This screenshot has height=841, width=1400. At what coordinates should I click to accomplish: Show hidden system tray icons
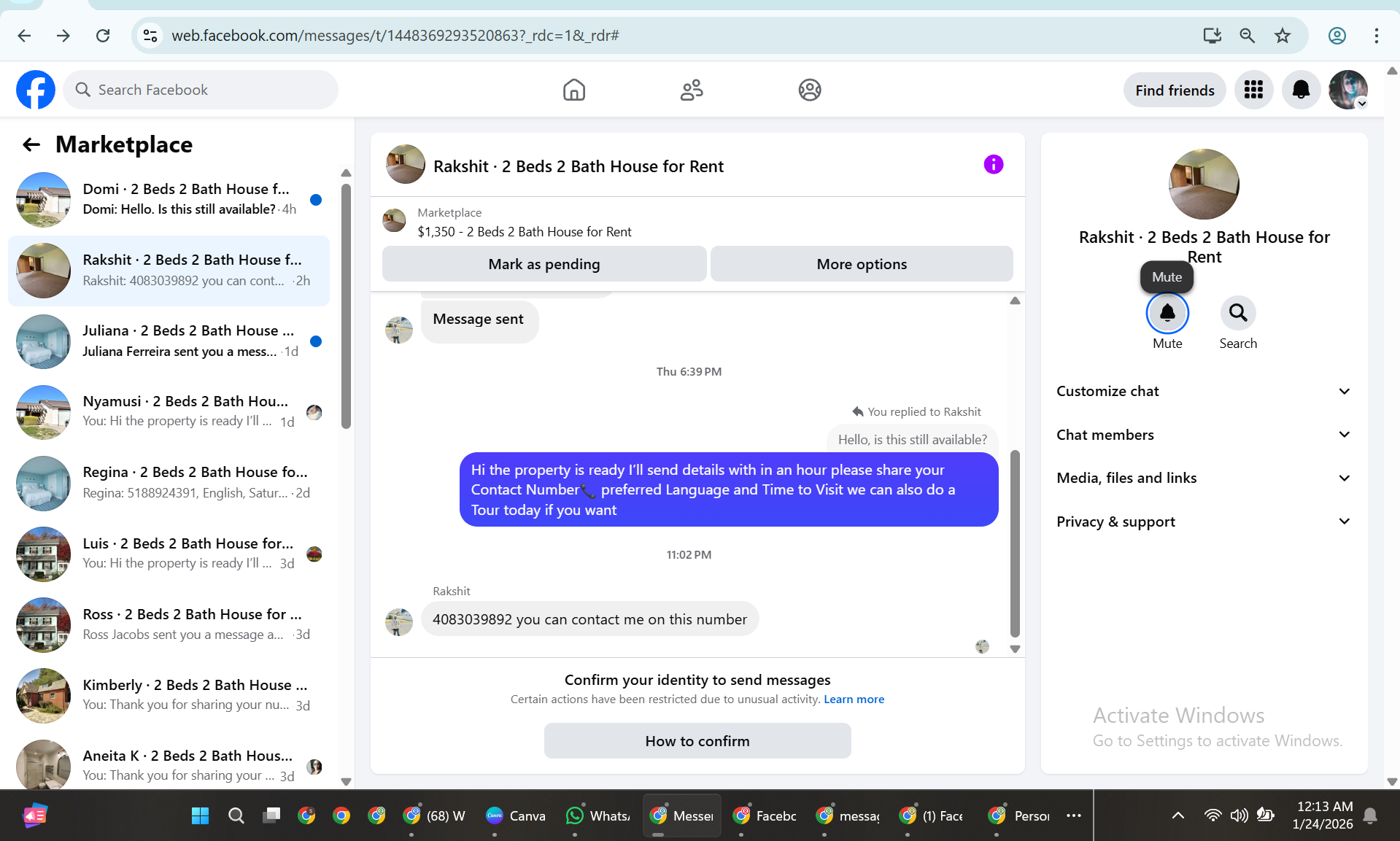coord(1177,815)
